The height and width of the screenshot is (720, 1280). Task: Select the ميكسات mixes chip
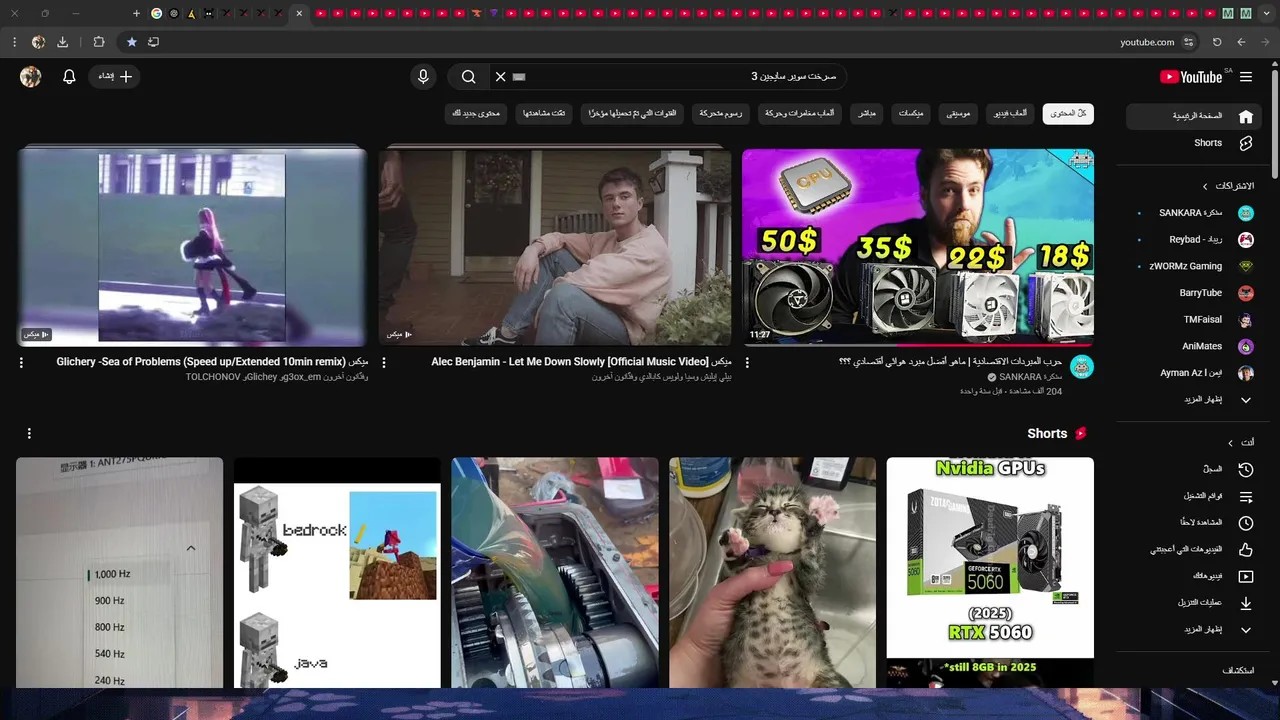point(911,114)
